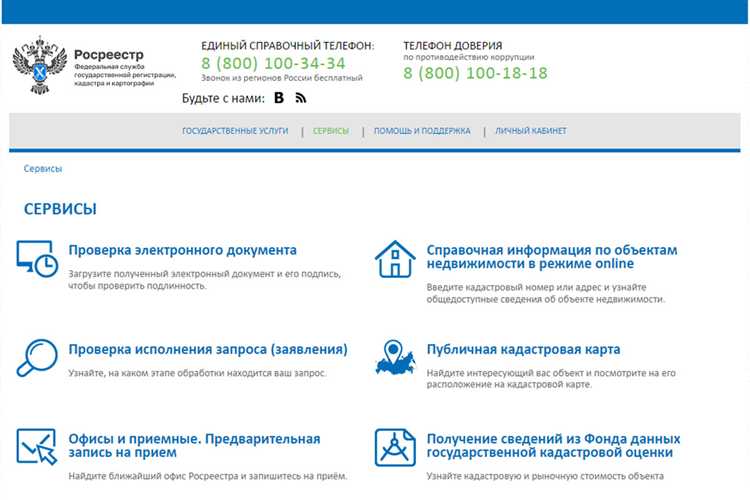Click the СЕРВИСЫ page heading
This screenshot has height=500, width=750.
click(60, 209)
